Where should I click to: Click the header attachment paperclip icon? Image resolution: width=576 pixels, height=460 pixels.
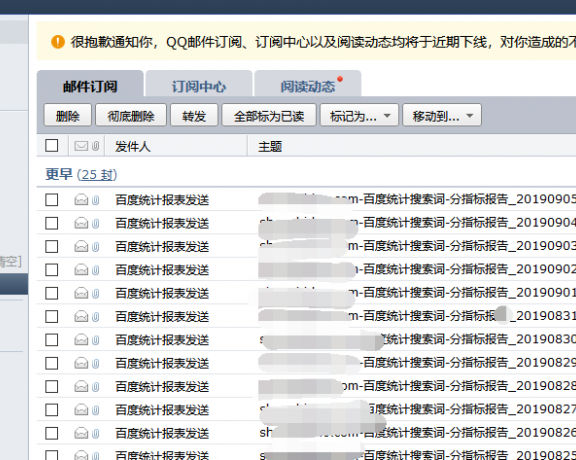96,146
